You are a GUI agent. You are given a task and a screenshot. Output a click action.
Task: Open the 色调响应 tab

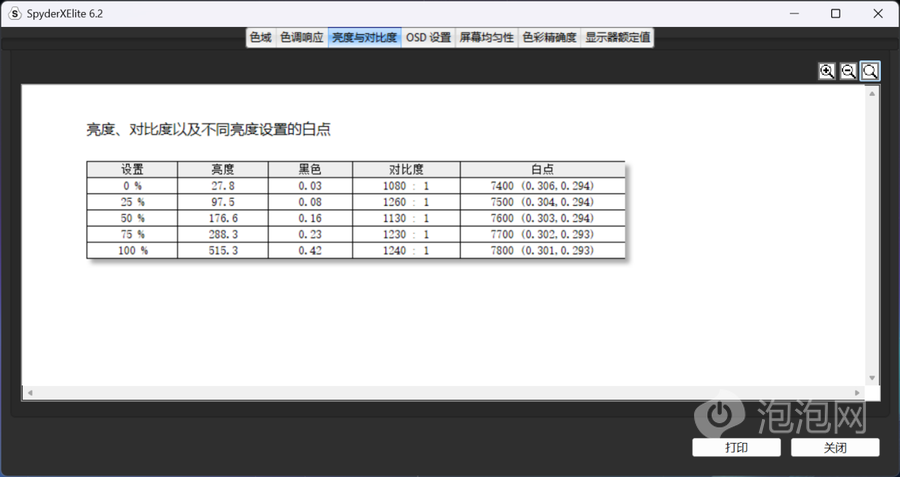[x=301, y=38]
